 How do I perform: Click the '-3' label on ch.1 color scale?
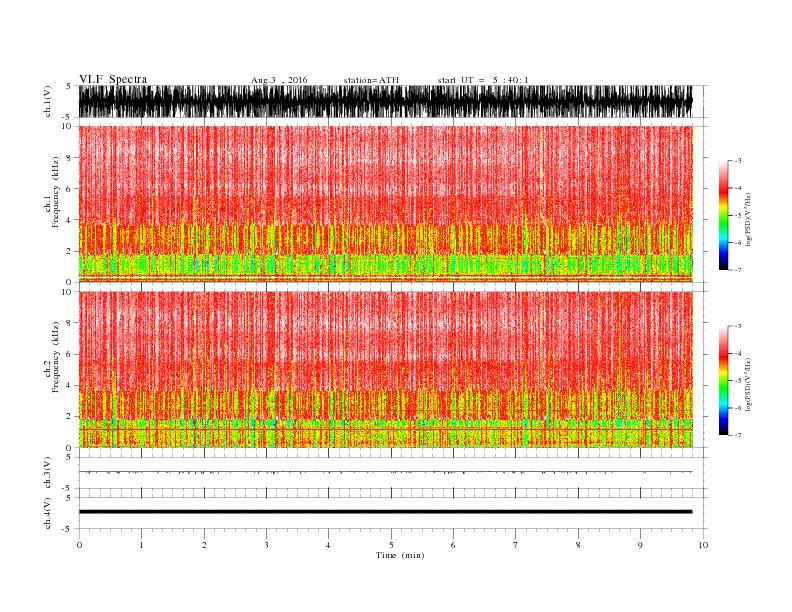pos(737,161)
